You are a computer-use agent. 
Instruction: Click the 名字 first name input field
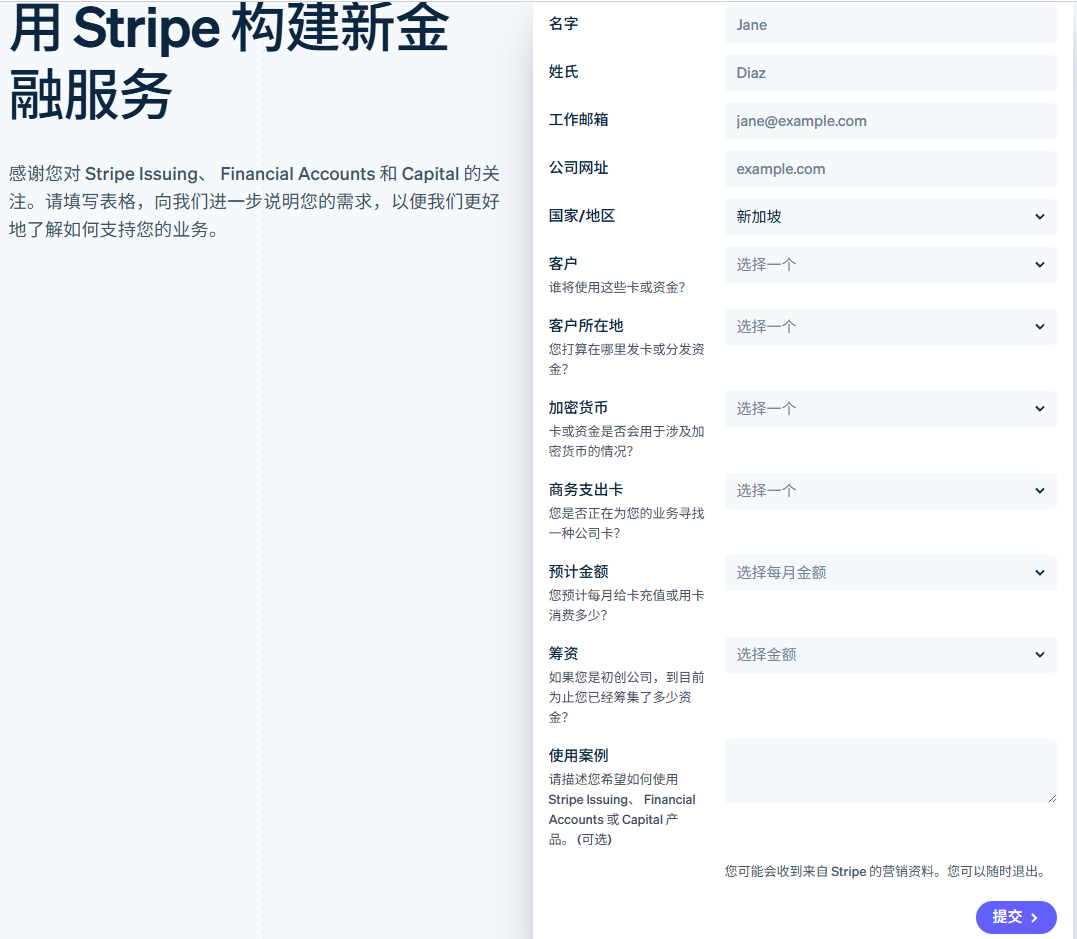(890, 25)
